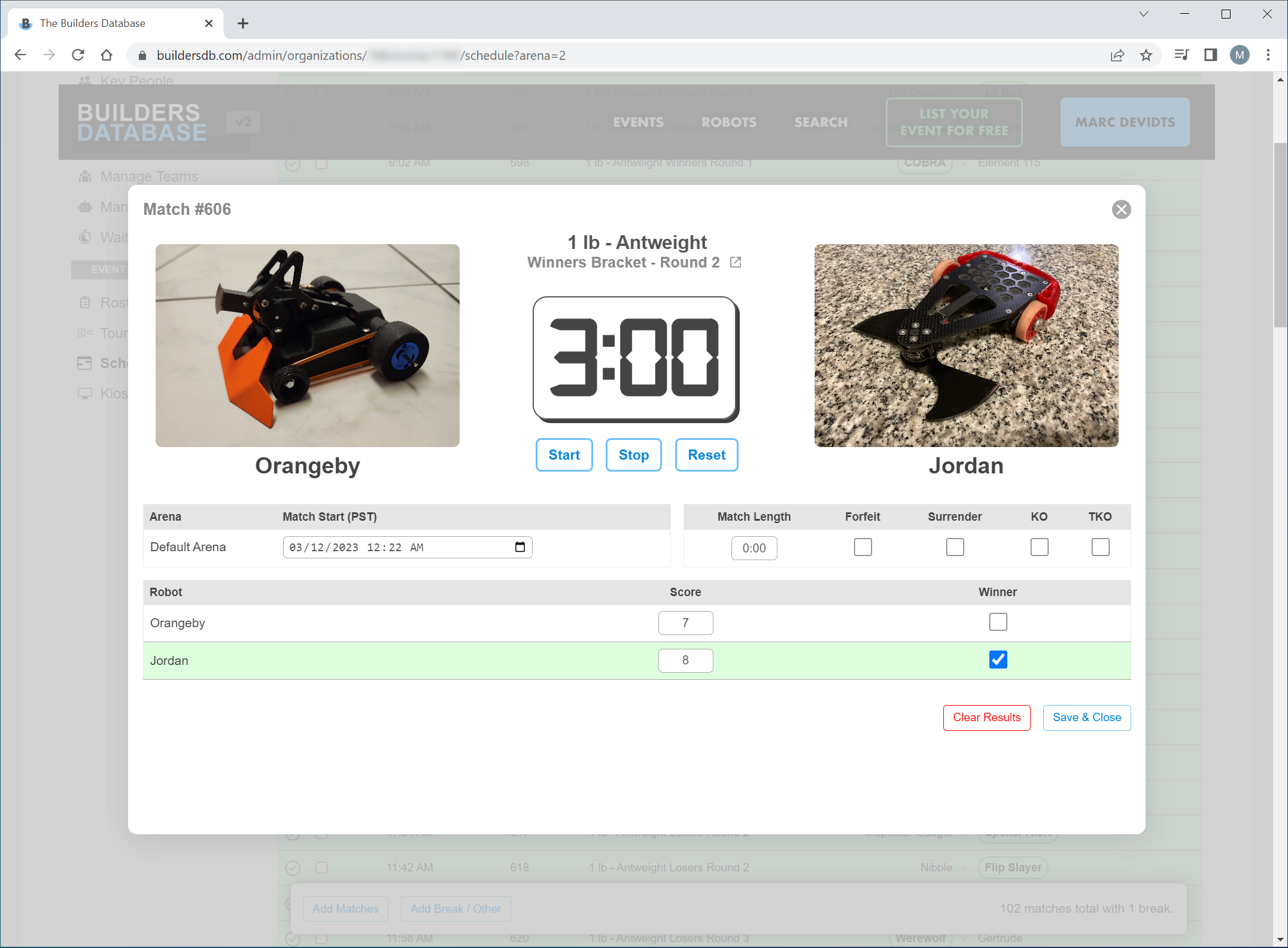Click the Default Arena cell
The height and width of the screenshot is (948, 1288).
[x=188, y=547]
